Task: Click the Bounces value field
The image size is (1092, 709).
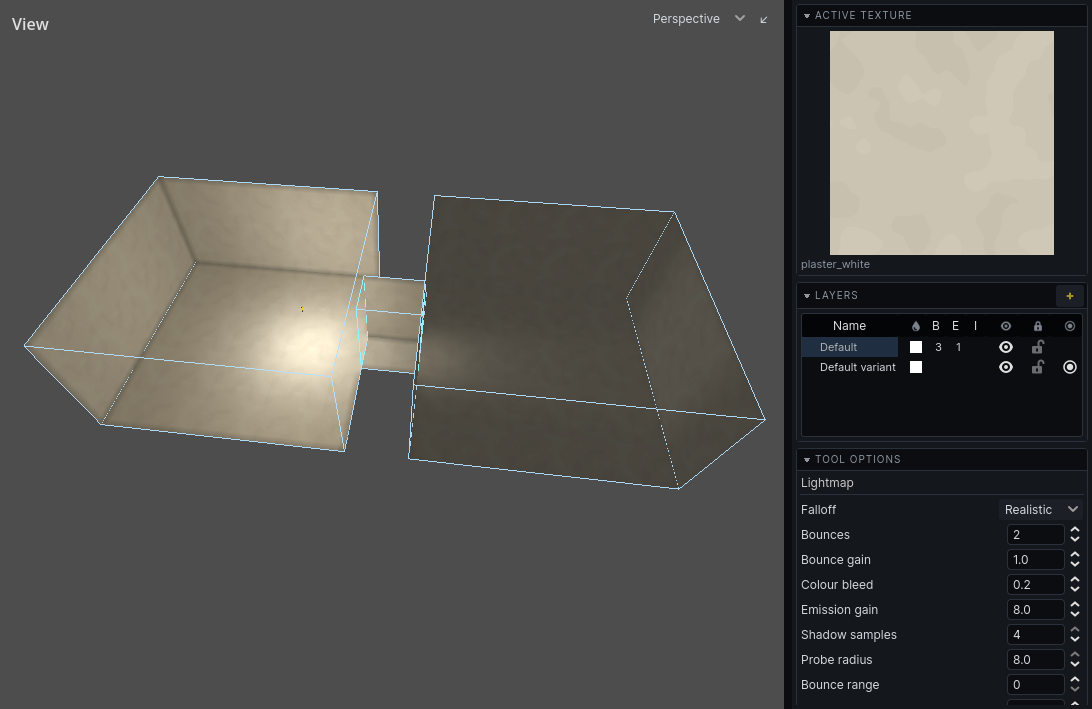Action: [x=1036, y=535]
